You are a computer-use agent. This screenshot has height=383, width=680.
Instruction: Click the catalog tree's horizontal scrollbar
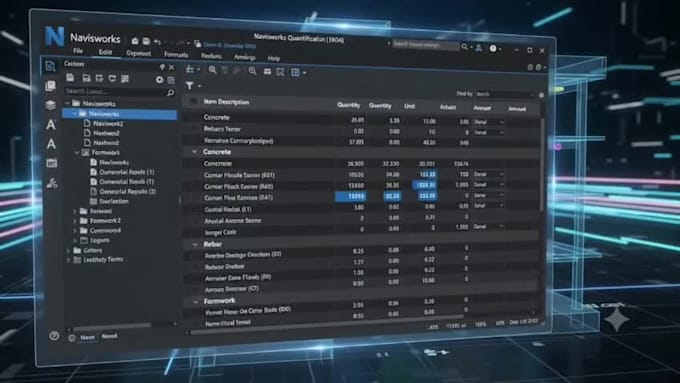point(111,325)
